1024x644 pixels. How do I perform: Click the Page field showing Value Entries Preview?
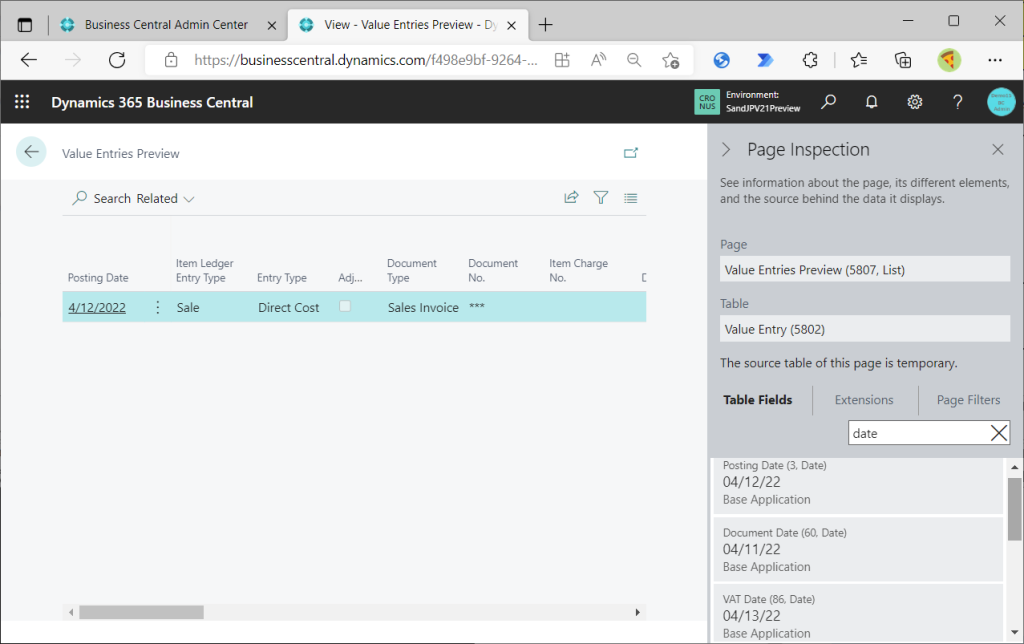point(865,269)
